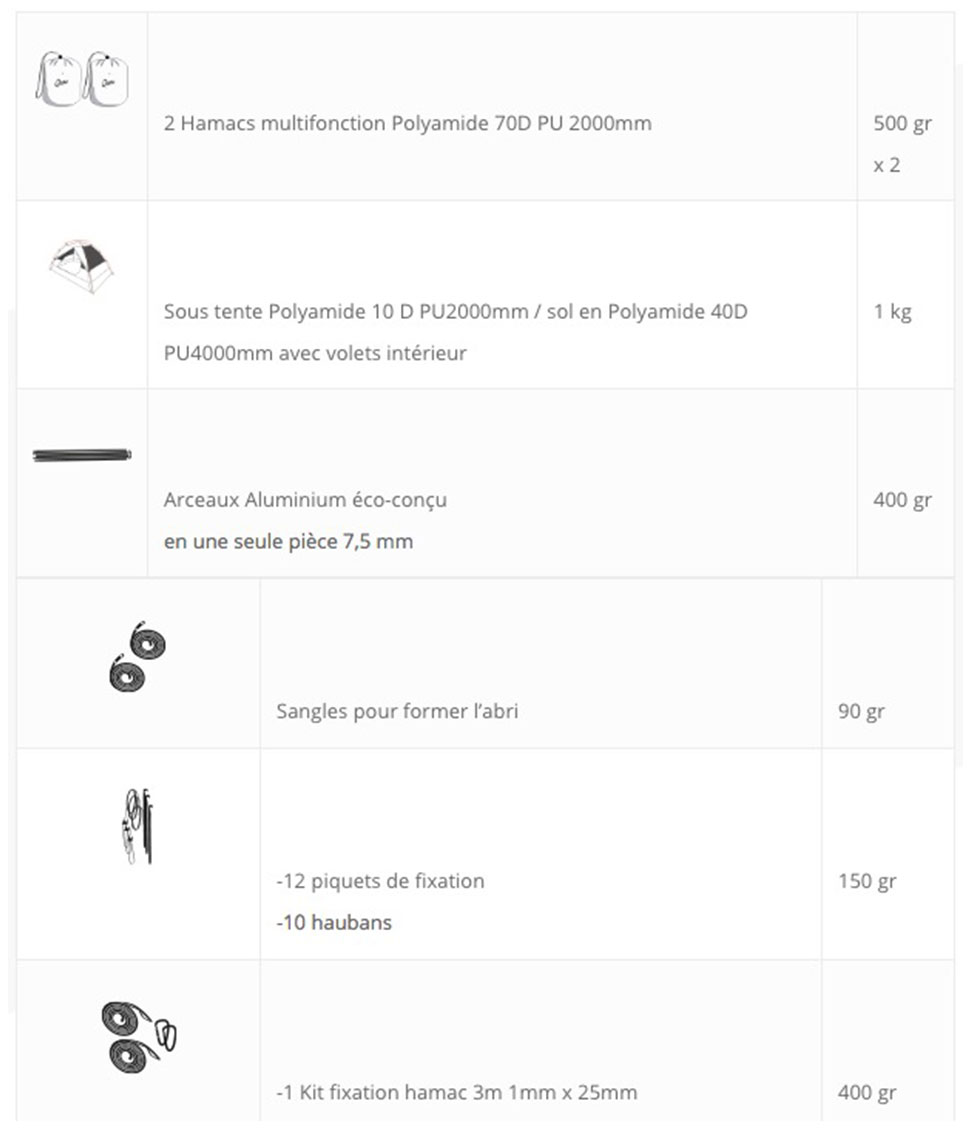This screenshot has width=974, height=1148.
Task: Click the hammock fixing kit carabiner icon
Action: 139,1037
